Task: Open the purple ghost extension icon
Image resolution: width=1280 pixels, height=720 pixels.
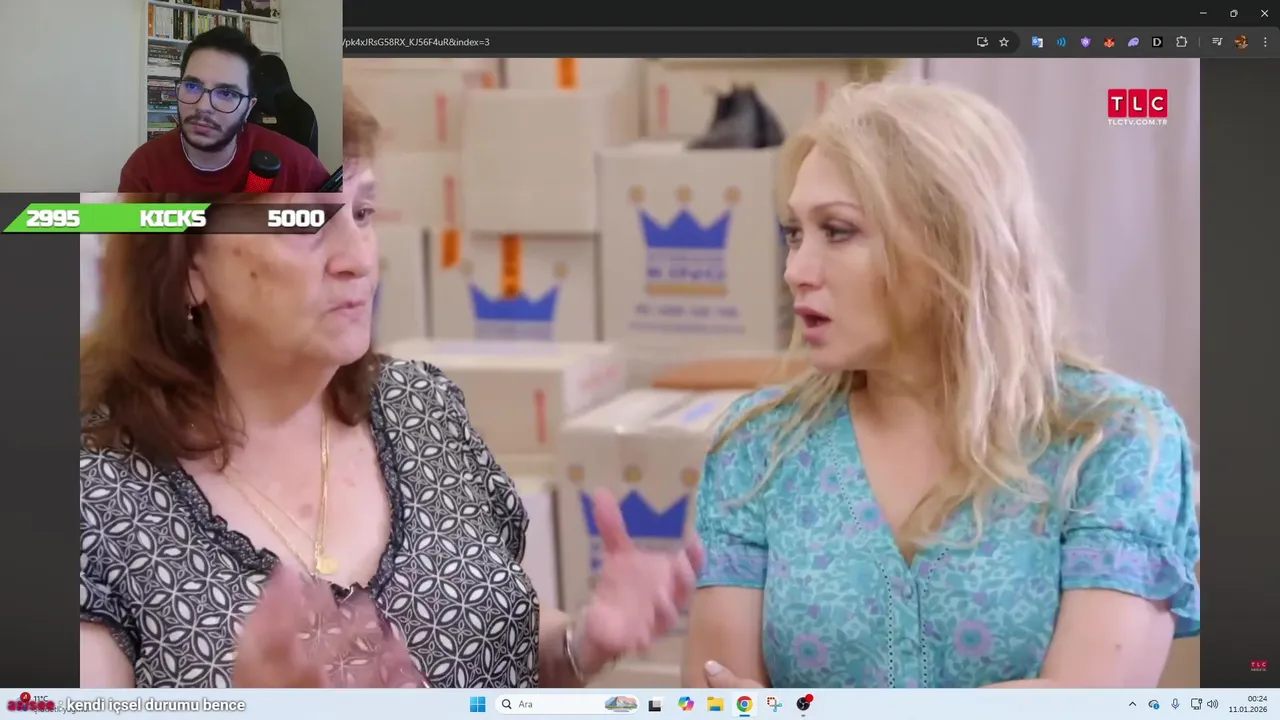Action: point(1133,42)
